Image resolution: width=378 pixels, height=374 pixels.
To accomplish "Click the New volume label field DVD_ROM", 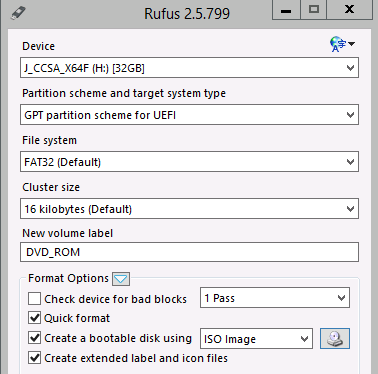I will pos(189,252).
